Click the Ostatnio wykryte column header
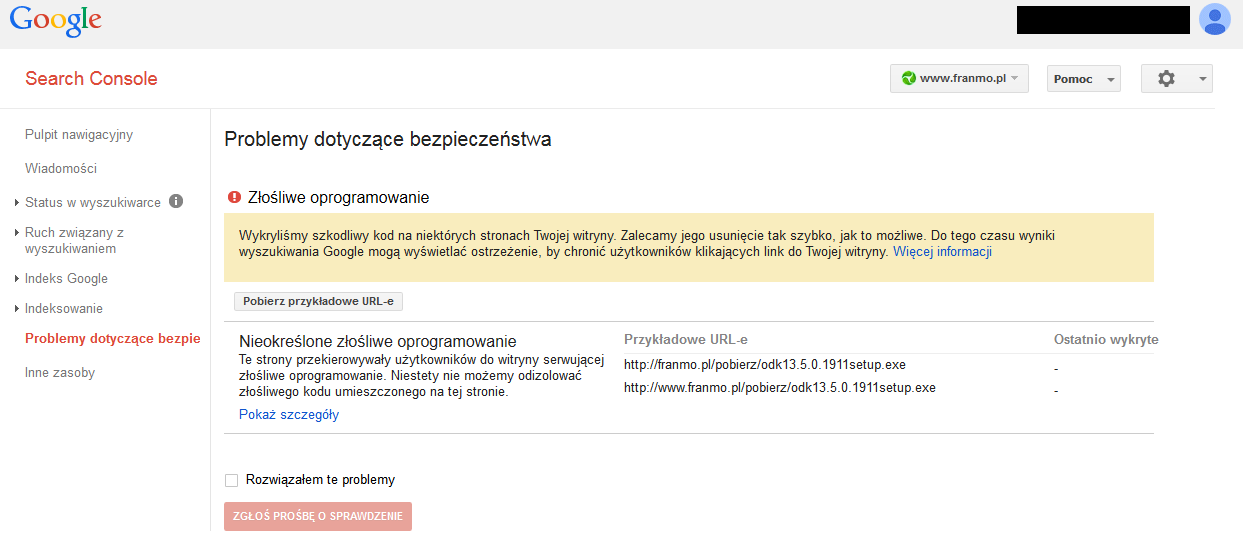Image resolution: width=1243 pixels, height=540 pixels. click(x=1106, y=340)
